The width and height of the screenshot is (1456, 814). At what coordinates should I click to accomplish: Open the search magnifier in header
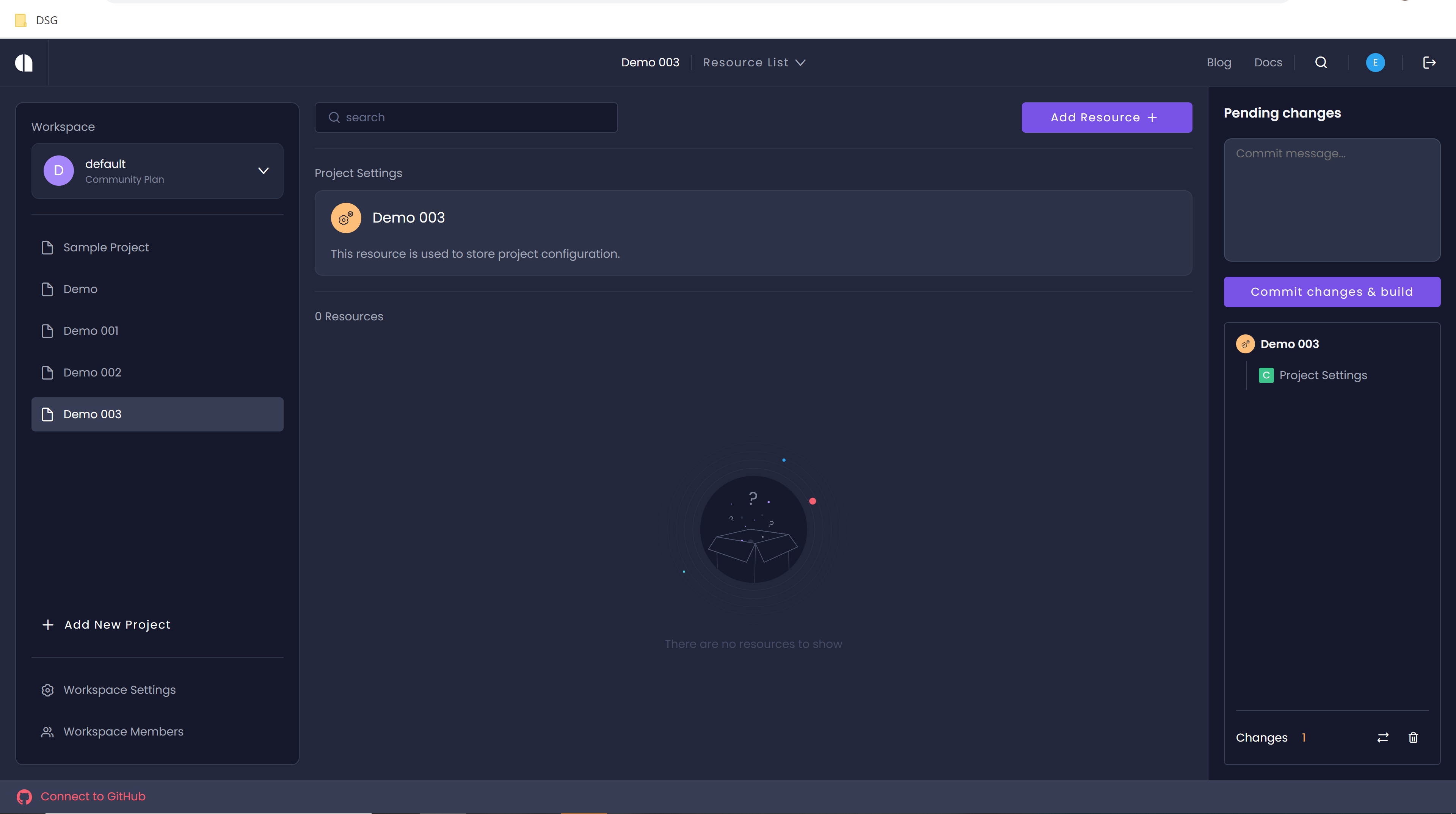pyautogui.click(x=1321, y=63)
